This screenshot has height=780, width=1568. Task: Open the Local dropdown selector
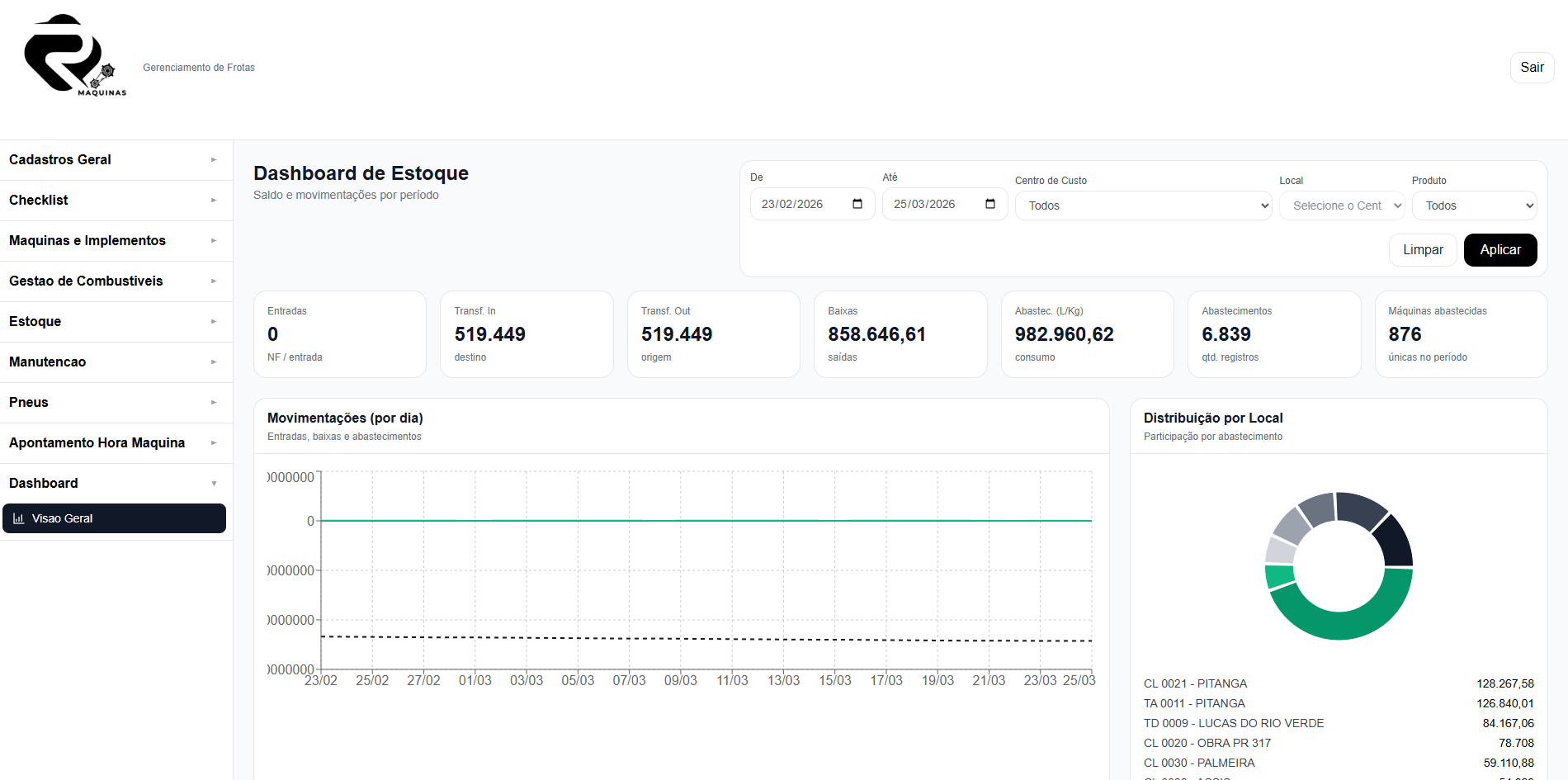[x=1341, y=206]
